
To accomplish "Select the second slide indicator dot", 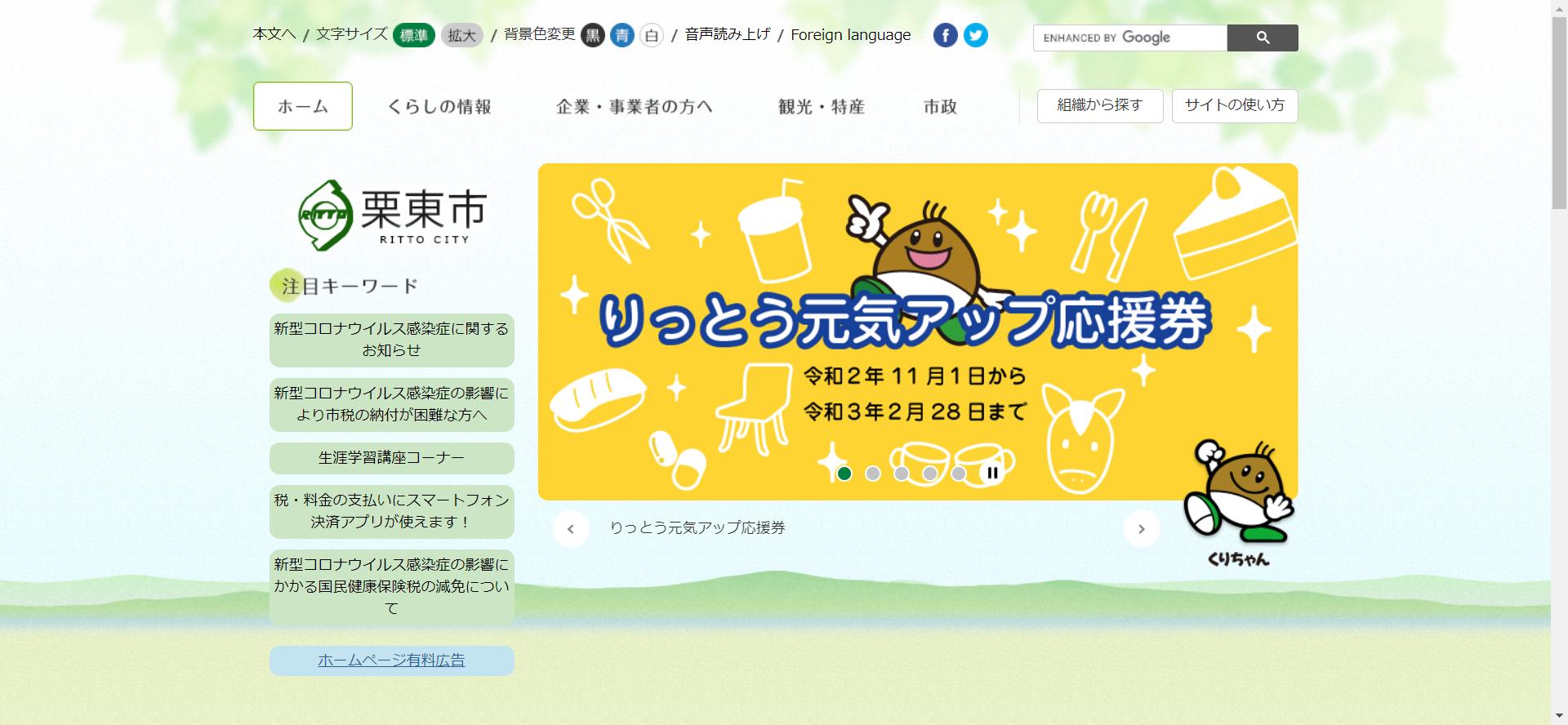I will pyautogui.click(x=873, y=474).
